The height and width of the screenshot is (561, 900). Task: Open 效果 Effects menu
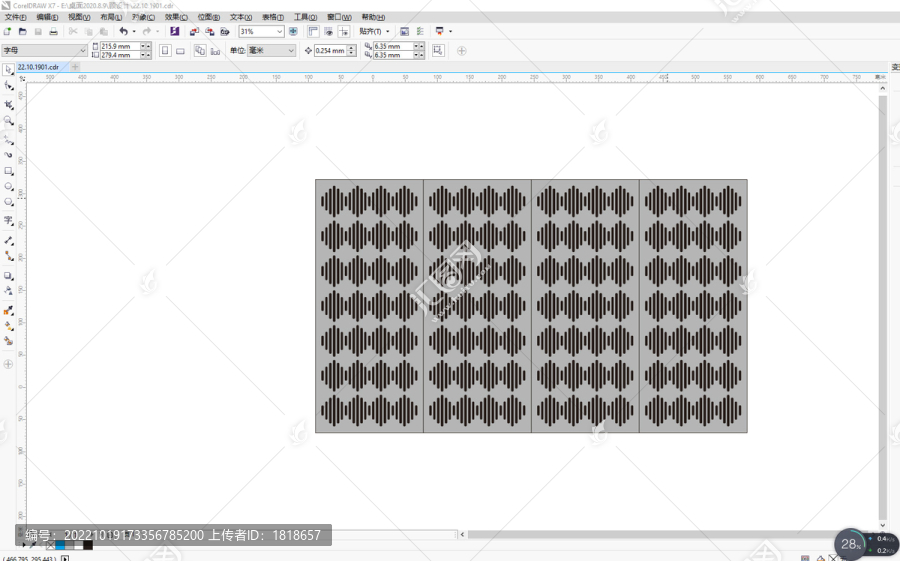[176, 17]
